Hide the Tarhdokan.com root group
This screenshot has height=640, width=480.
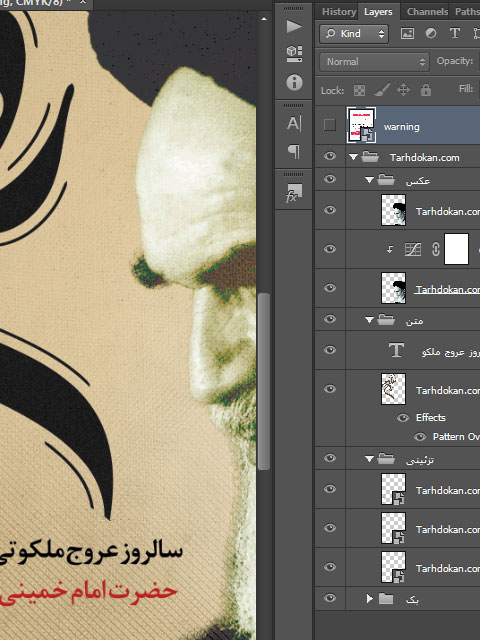click(330, 156)
